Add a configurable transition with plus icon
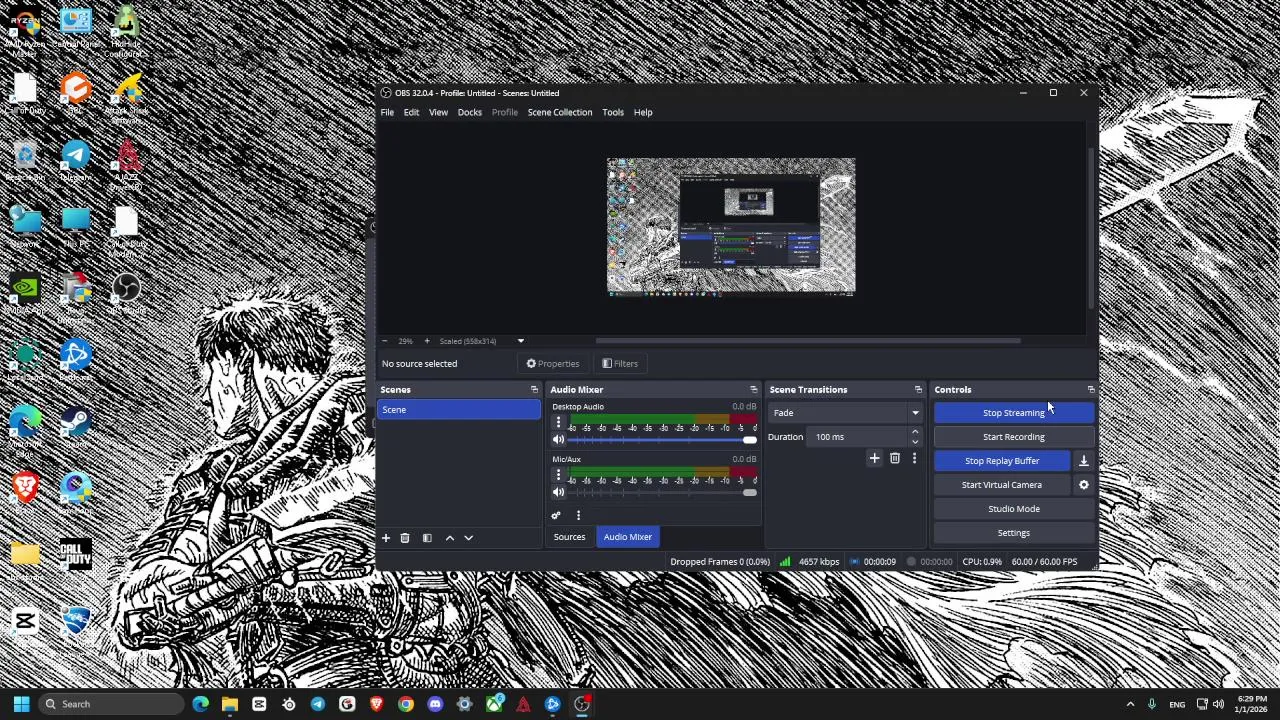Image resolution: width=1280 pixels, height=720 pixels. 874,458
